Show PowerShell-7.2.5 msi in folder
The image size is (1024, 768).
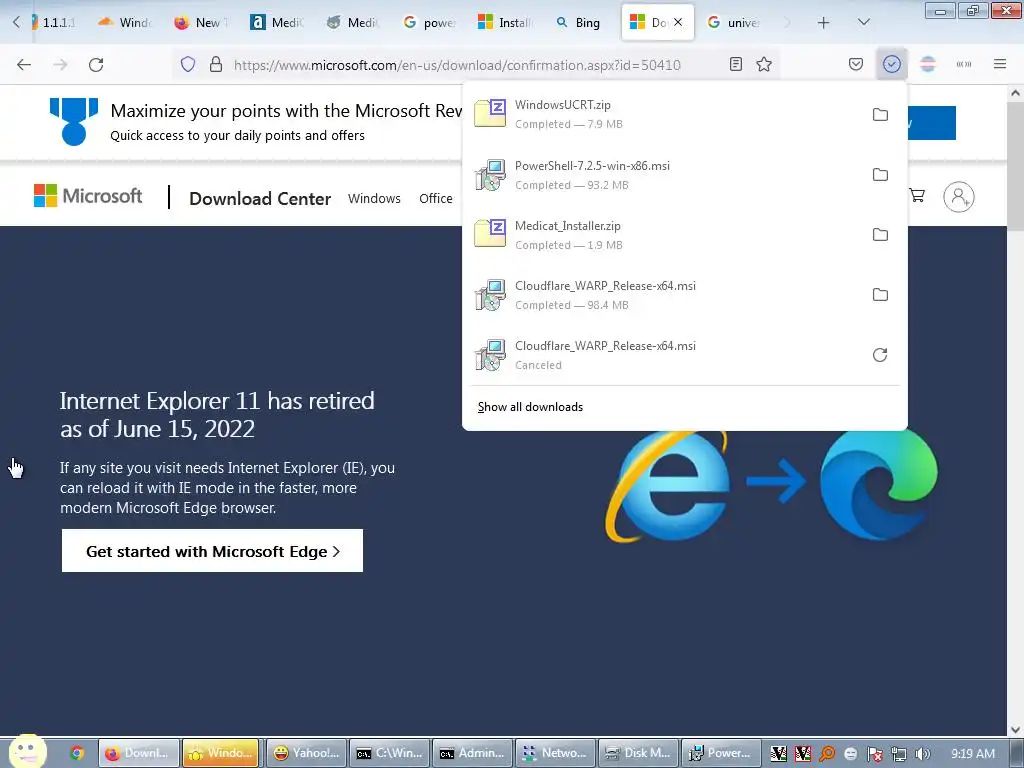[880, 174]
